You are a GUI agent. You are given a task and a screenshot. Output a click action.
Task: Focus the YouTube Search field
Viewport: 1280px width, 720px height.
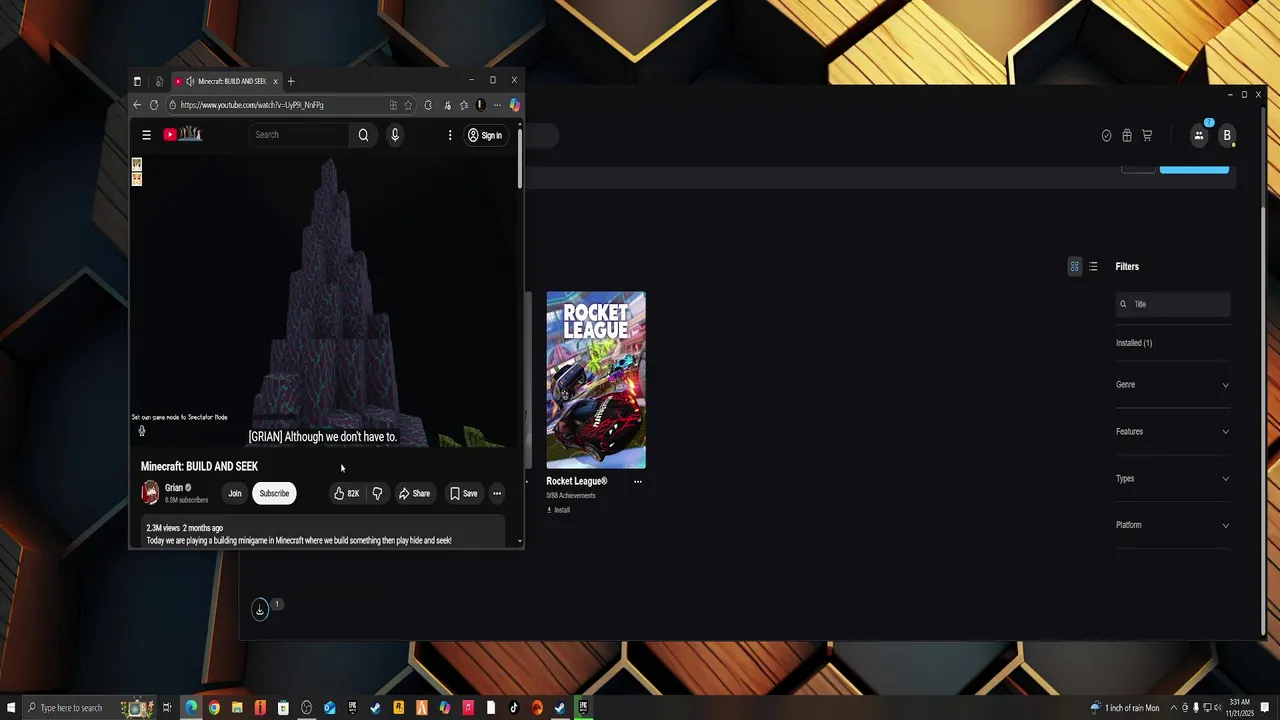point(300,135)
